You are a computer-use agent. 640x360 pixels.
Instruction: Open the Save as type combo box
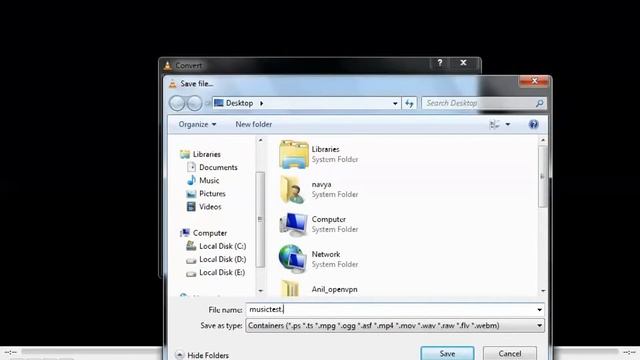pos(395,326)
